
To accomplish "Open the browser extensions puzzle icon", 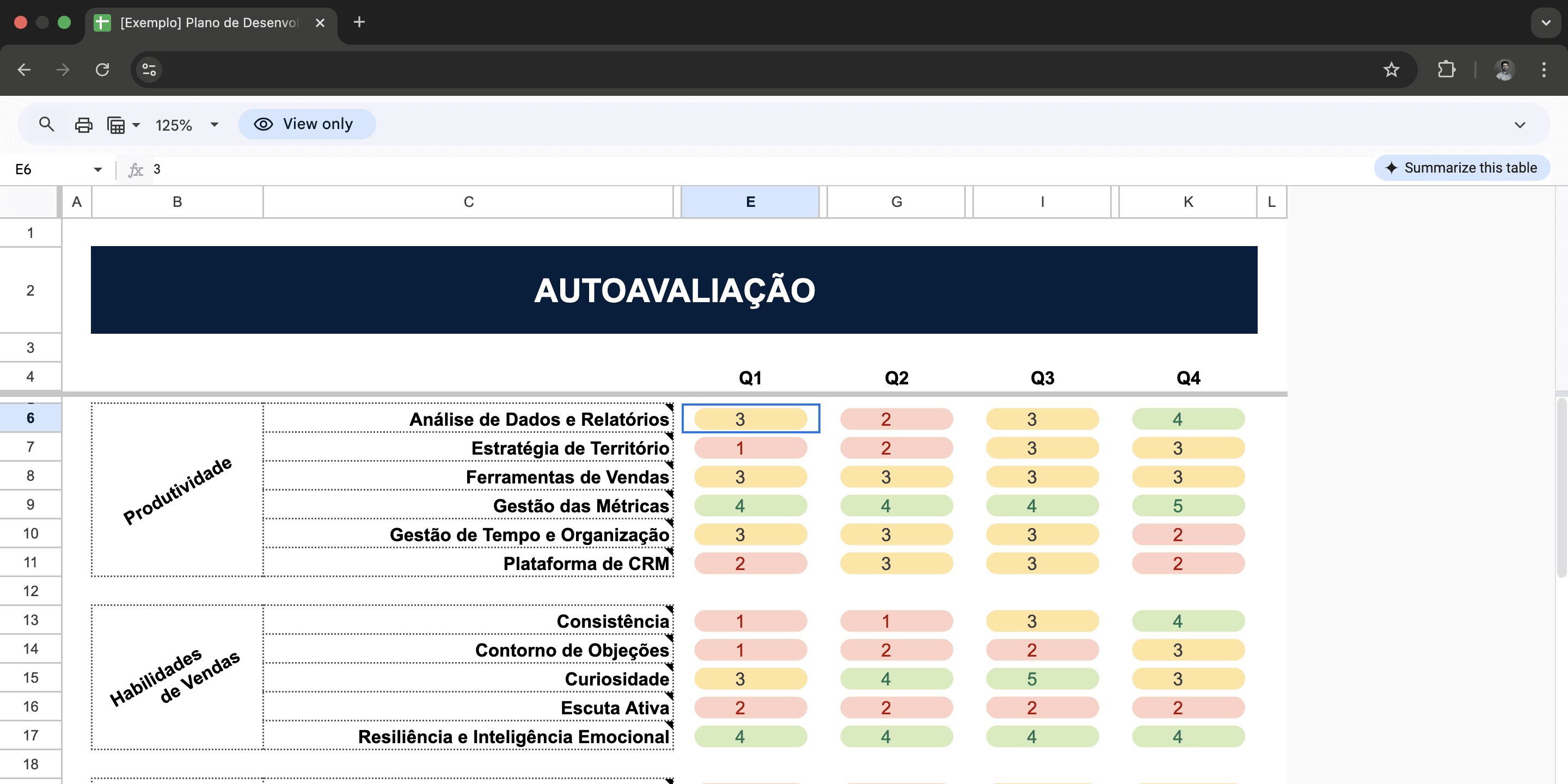I will point(1446,69).
